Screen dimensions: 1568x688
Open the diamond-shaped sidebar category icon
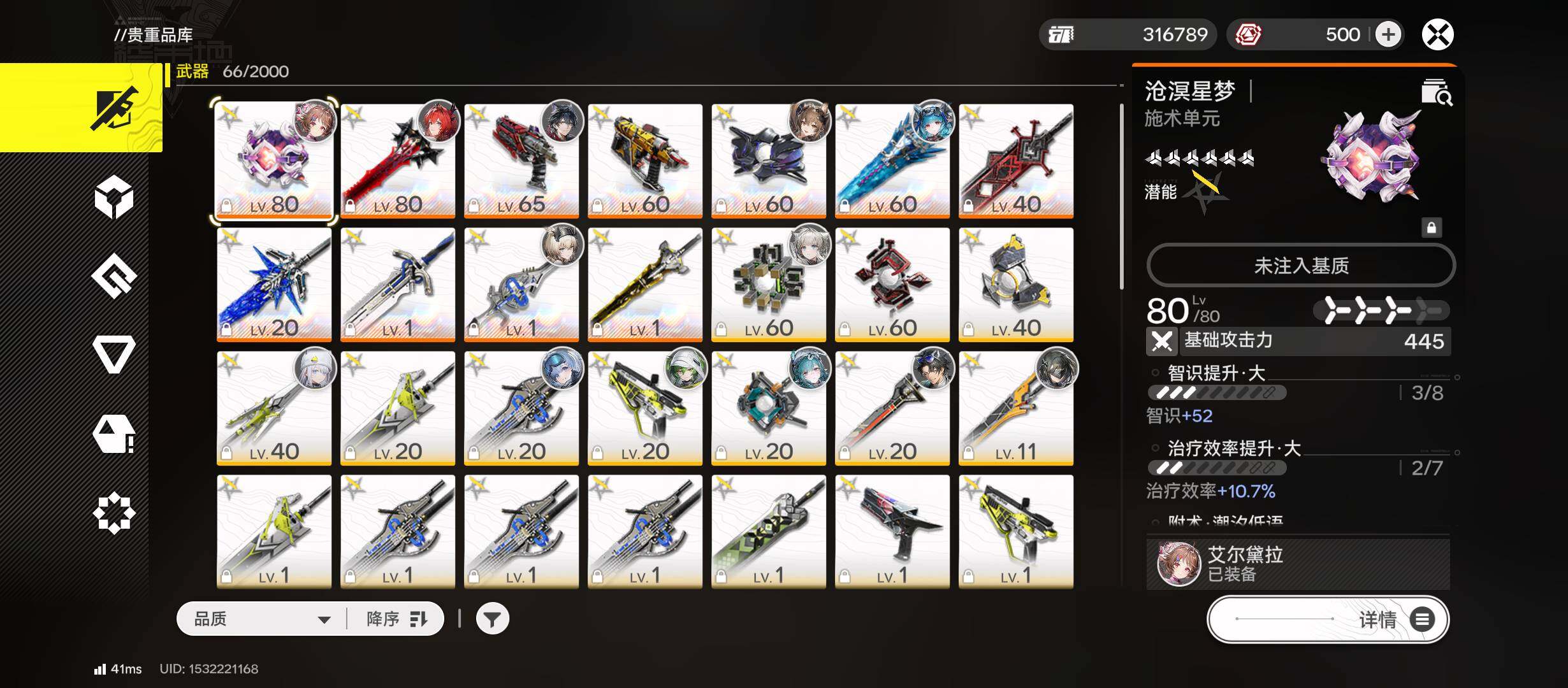(x=114, y=276)
